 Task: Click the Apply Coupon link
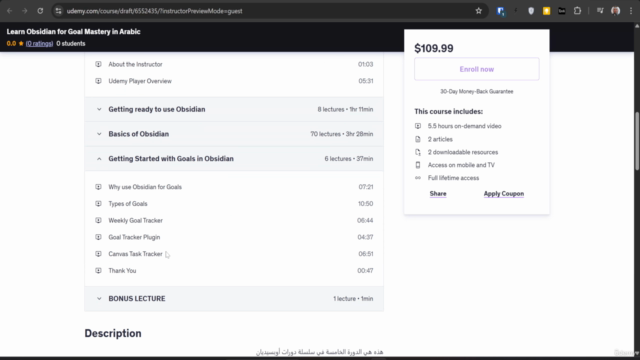tap(504, 193)
